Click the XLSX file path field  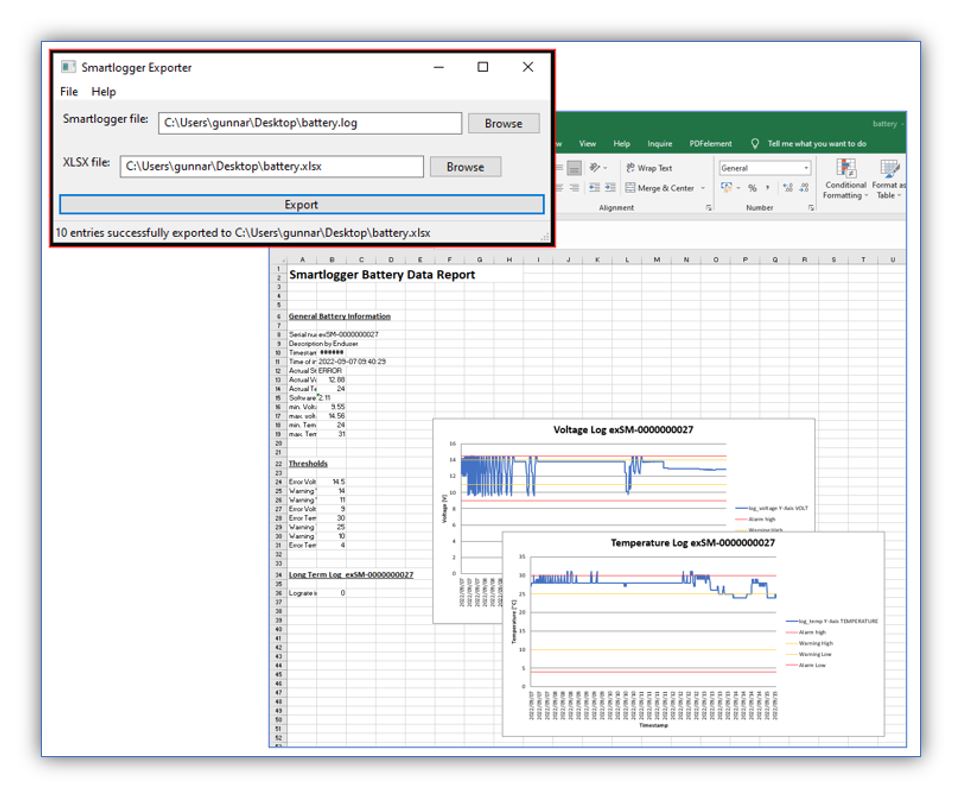(x=271, y=167)
